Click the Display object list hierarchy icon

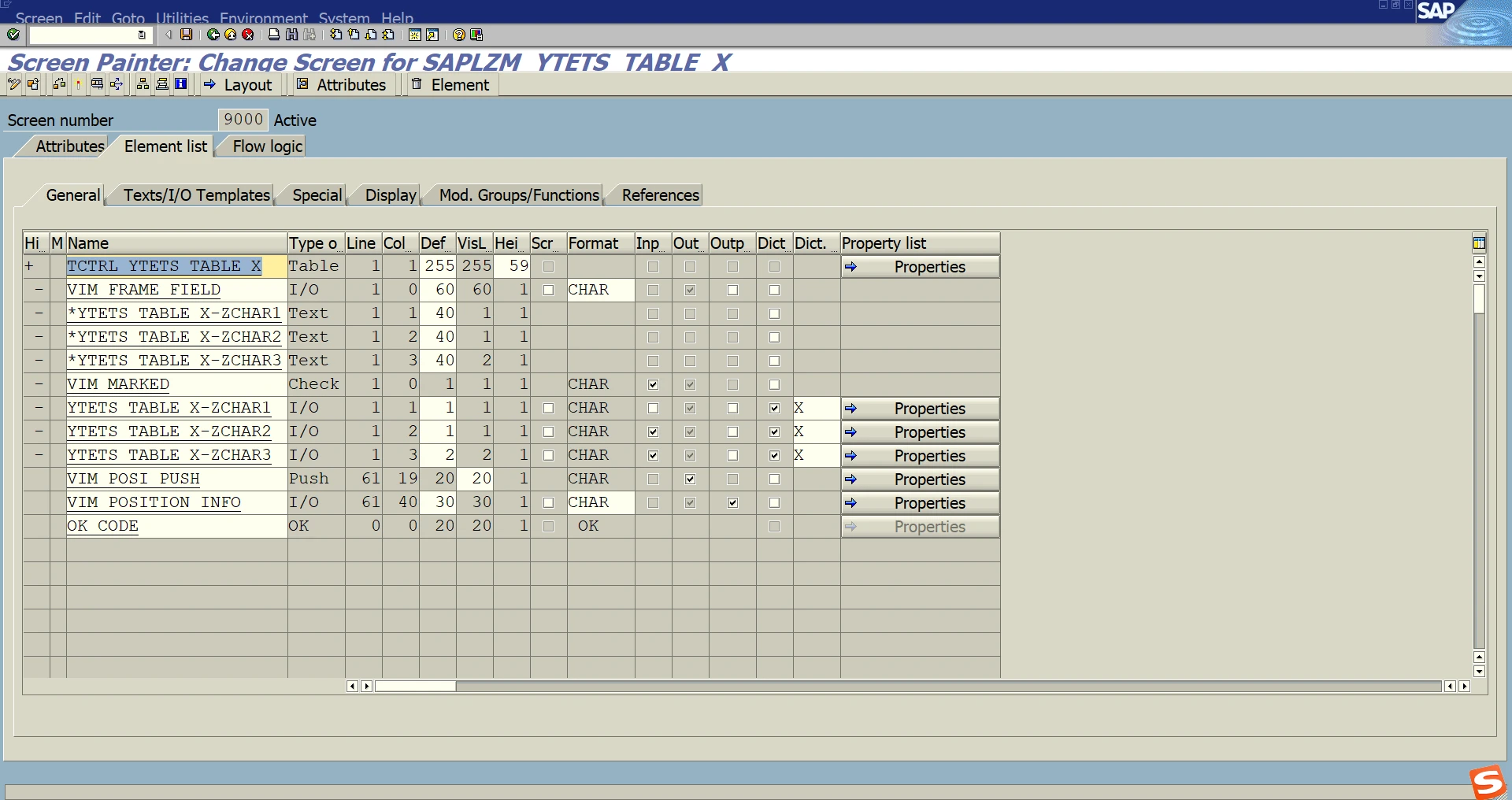click(x=143, y=84)
